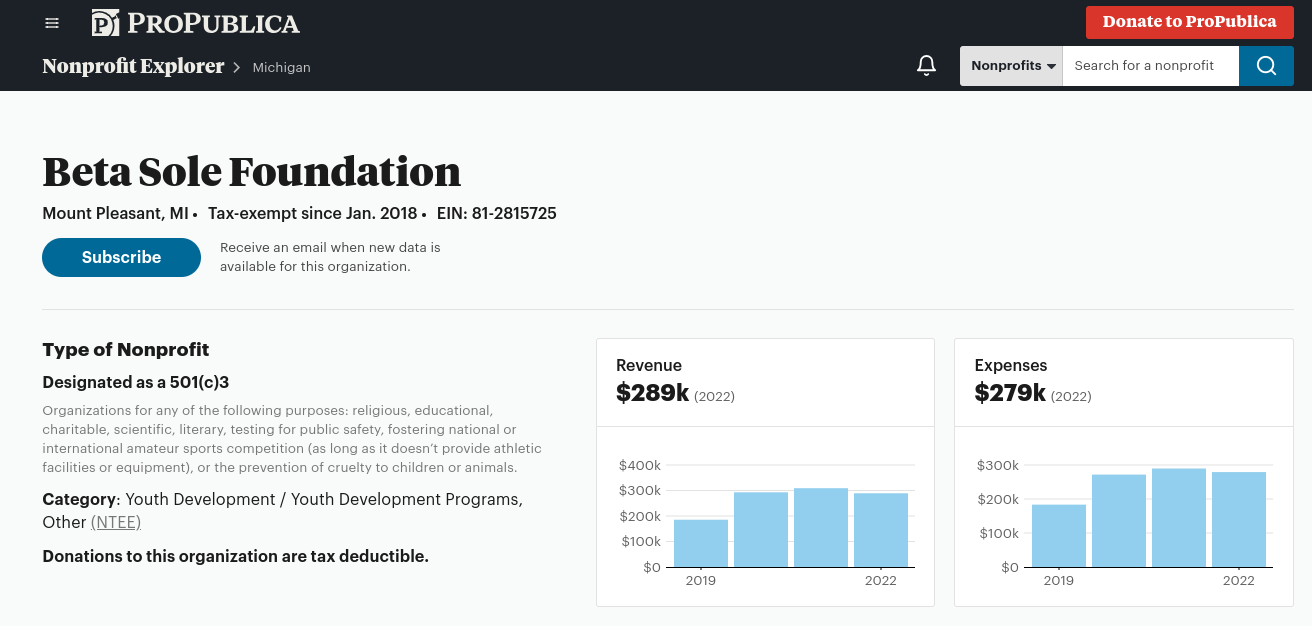
Task: Open the NTEE category link
Action: pos(116,522)
